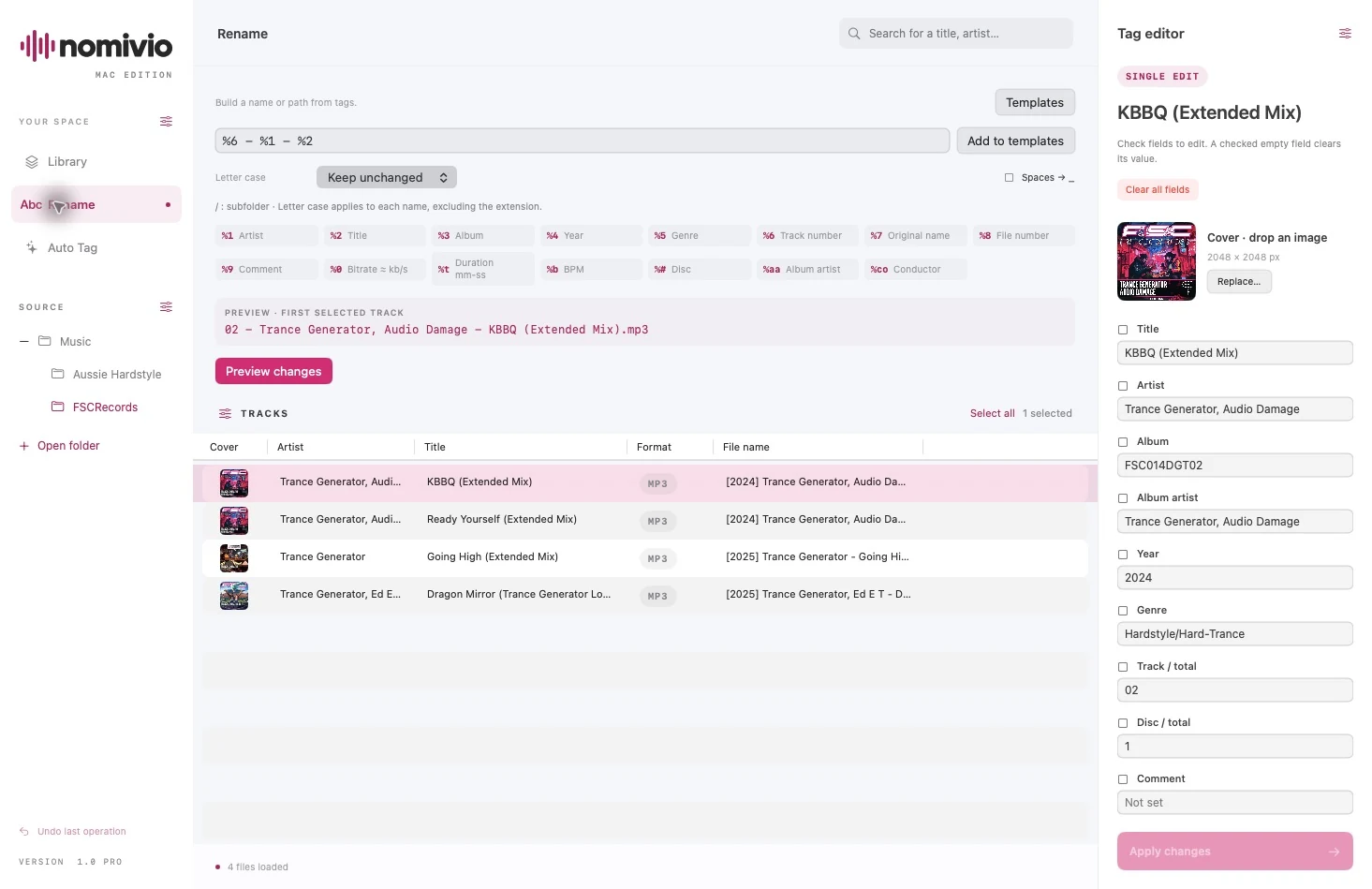Check the Album field checkbox
This screenshot has width=1372, height=889.
[1123, 442]
